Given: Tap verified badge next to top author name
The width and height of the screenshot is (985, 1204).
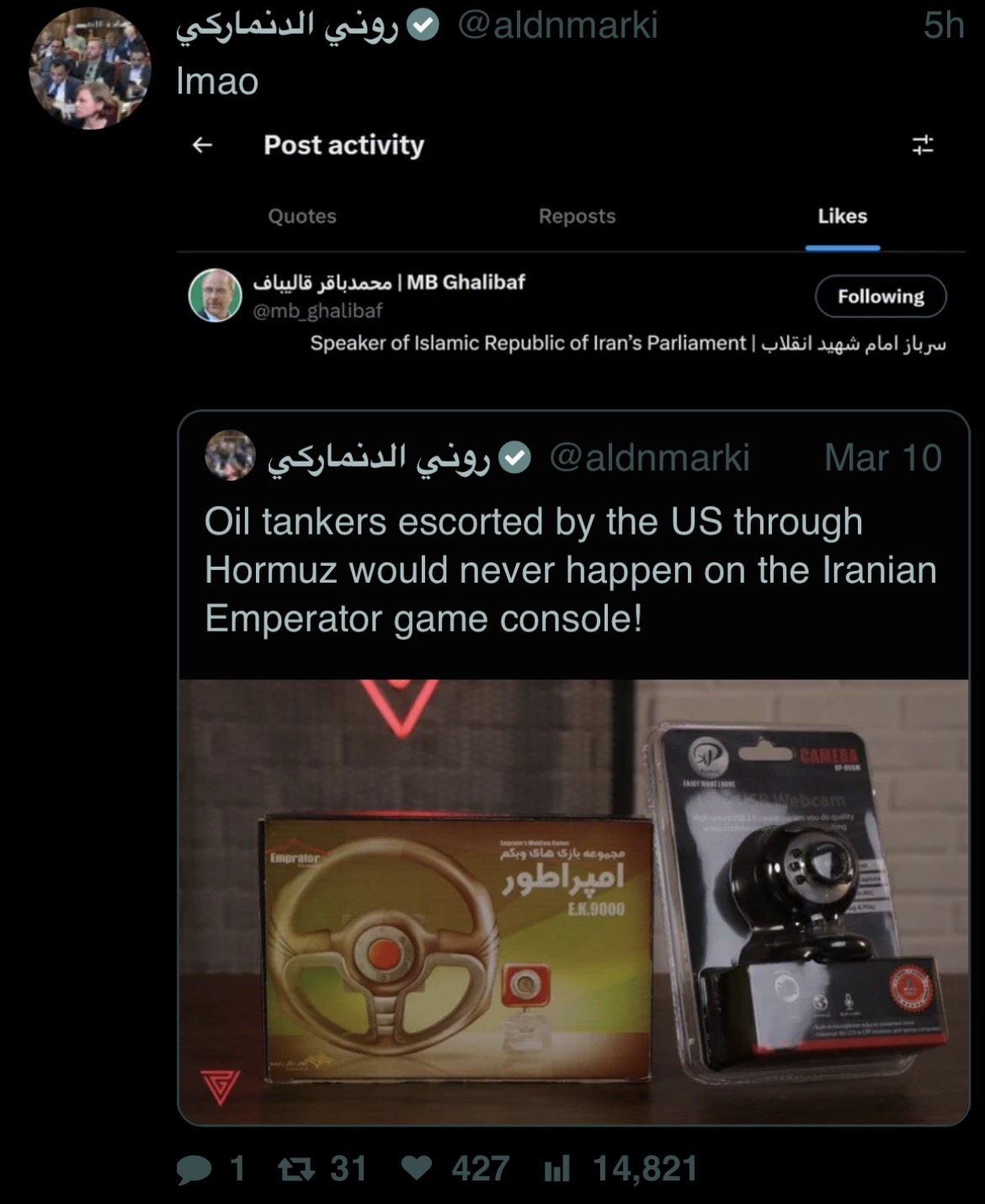Looking at the screenshot, I should 423,27.
